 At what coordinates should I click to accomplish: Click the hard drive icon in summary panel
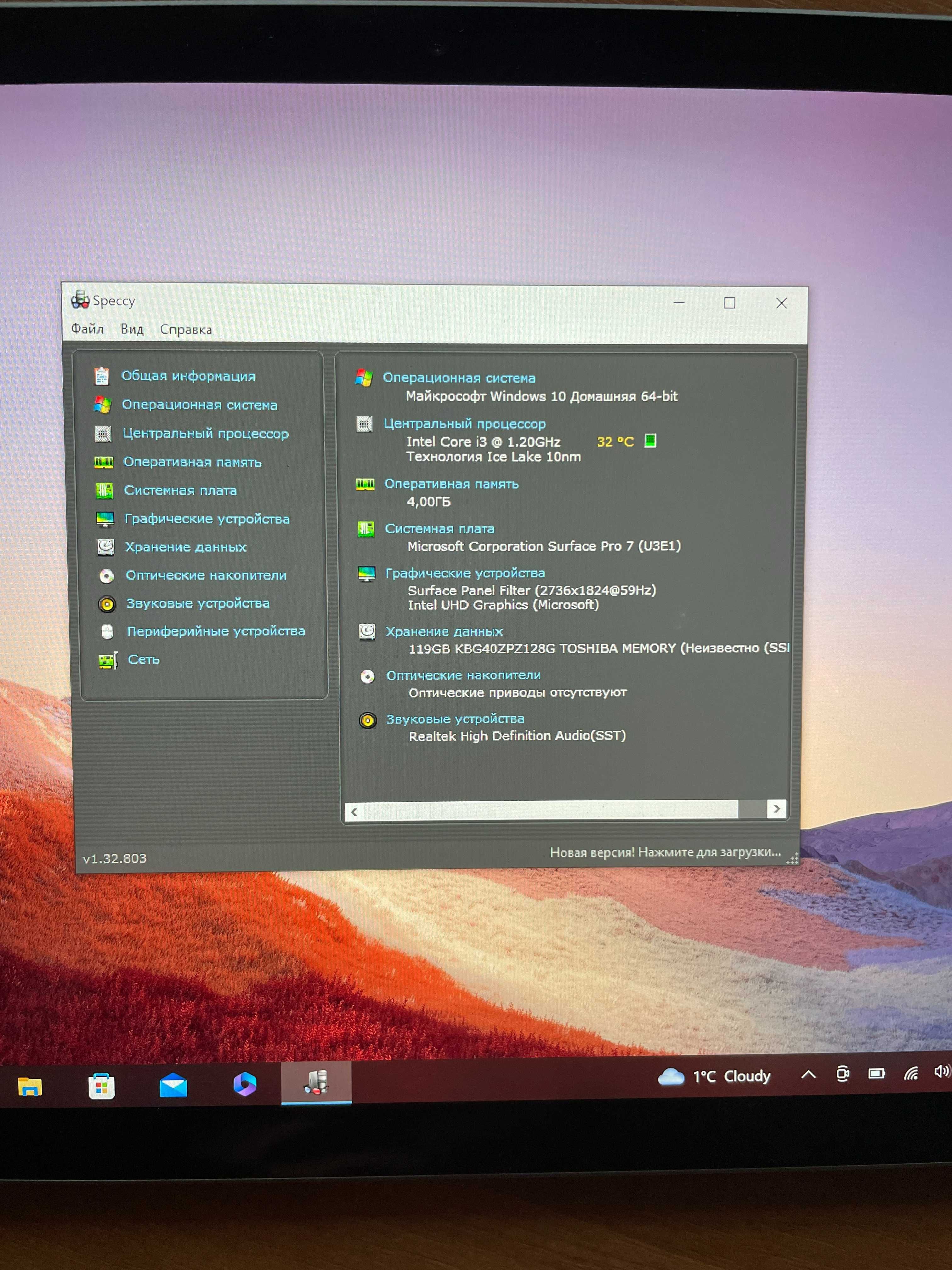(x=367, y=632)
